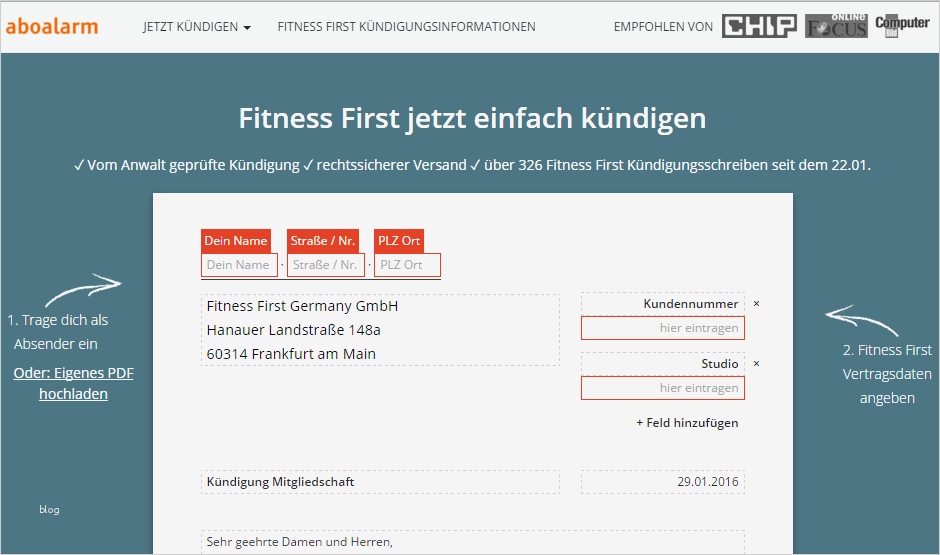Viewport: 940px width, 555px height.
Task: Click the red 'Dein Name' label tag
Action: (x=236, y=241)
